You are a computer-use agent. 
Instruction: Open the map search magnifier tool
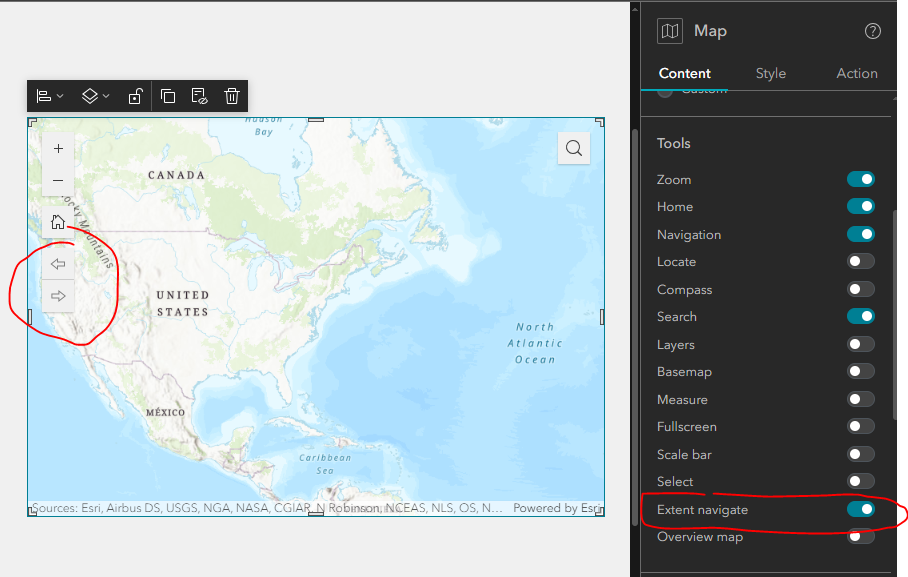tap(573, 147)
